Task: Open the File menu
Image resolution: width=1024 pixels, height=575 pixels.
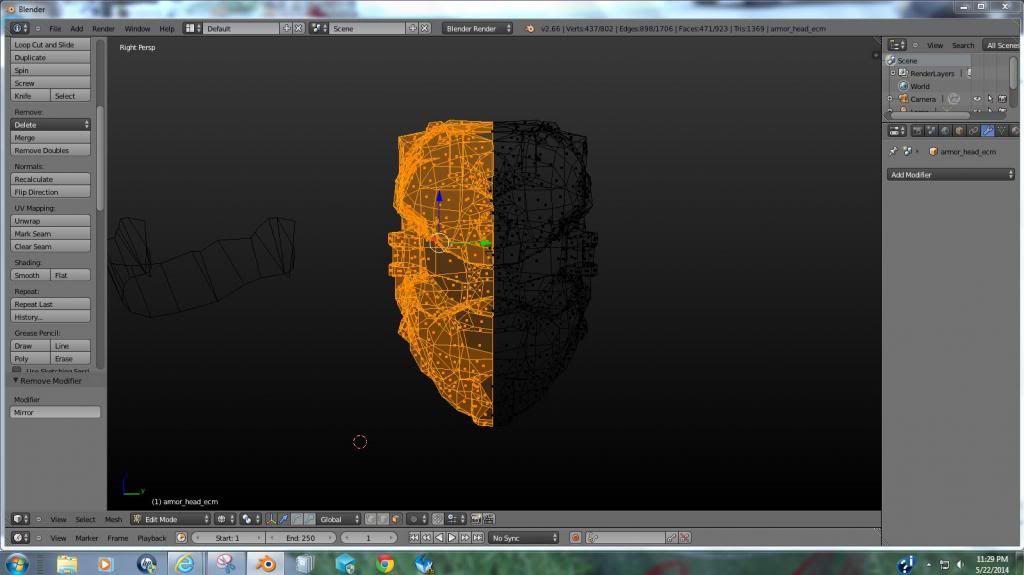Action: pyautogui.click(x=55, y=29)
